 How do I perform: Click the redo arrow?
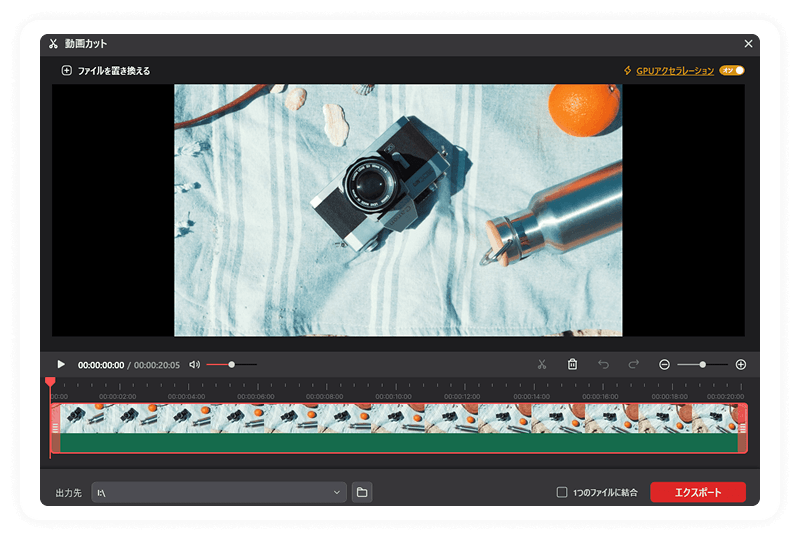634,364
